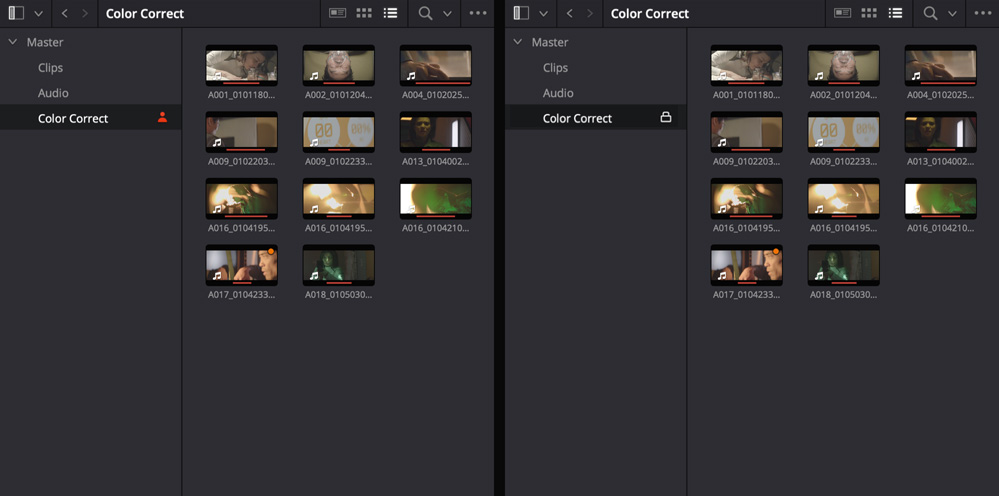The height and width of the screenshot is (496, 999).
Task: Select Color Correct bin in left panel
Action: [x=90, y=118]
